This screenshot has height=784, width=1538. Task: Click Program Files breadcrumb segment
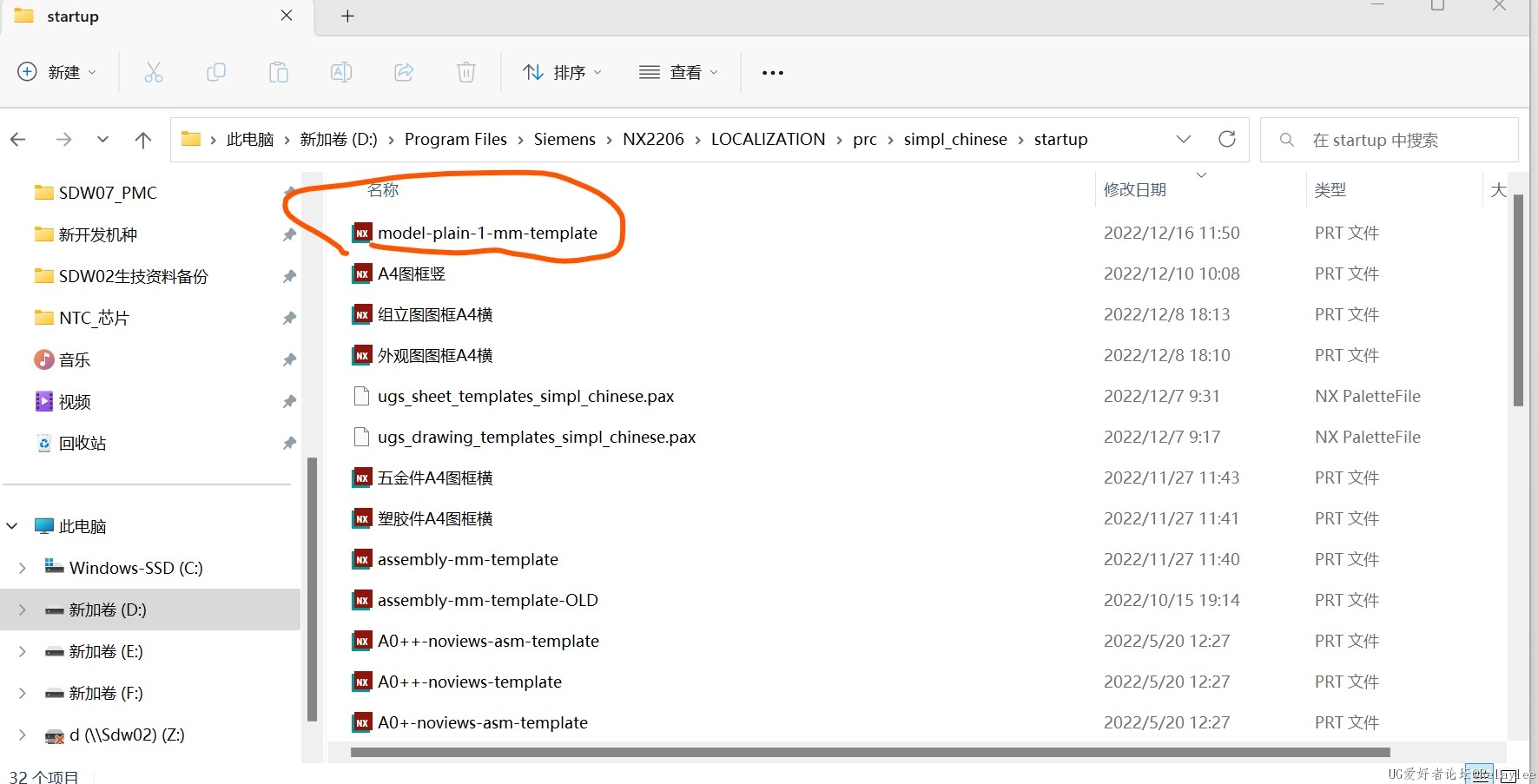(456, 139)
